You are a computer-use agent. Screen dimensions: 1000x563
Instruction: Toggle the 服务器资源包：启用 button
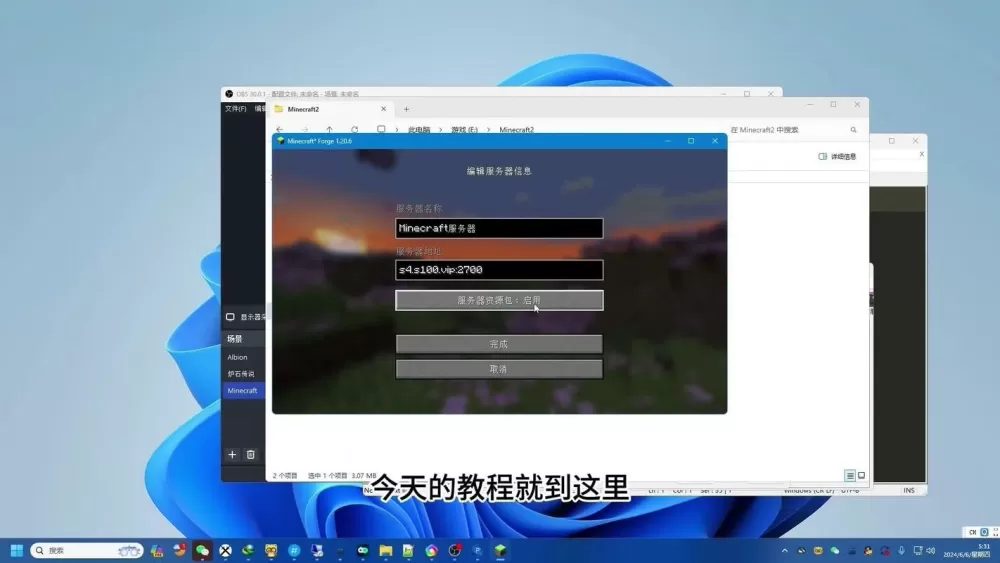coord(499,300)
